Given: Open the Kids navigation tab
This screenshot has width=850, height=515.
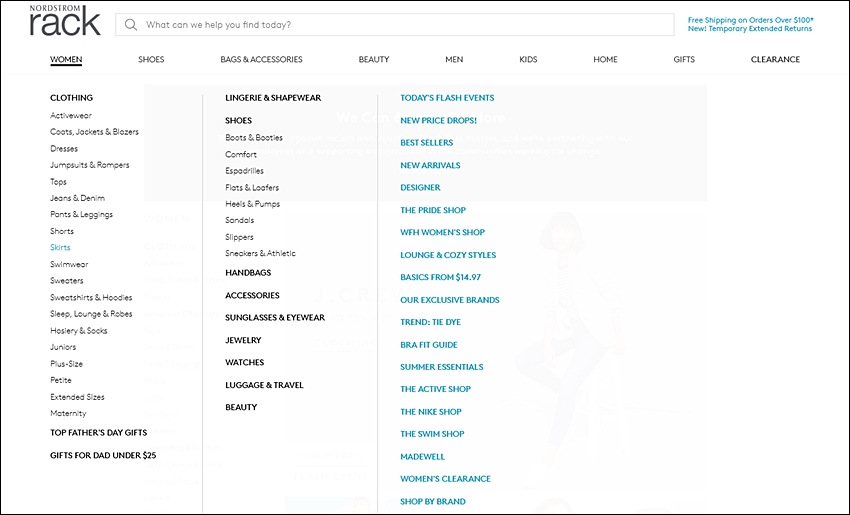Looking at the screenshot, I should 528,60.
